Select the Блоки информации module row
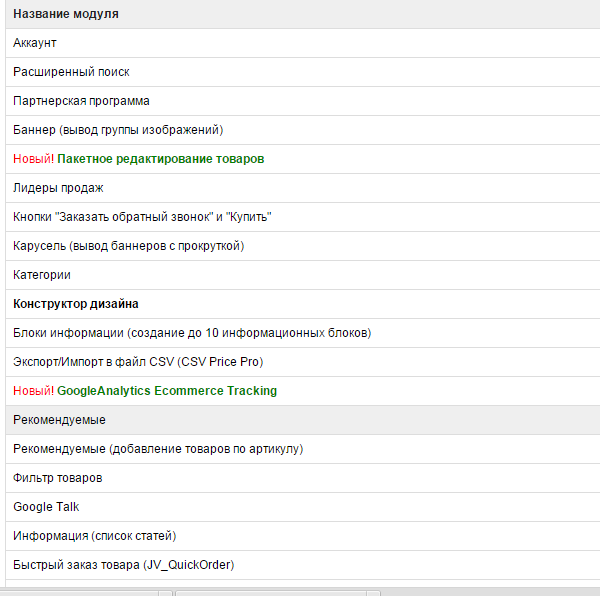600x596 pixels. click(303, 333)
